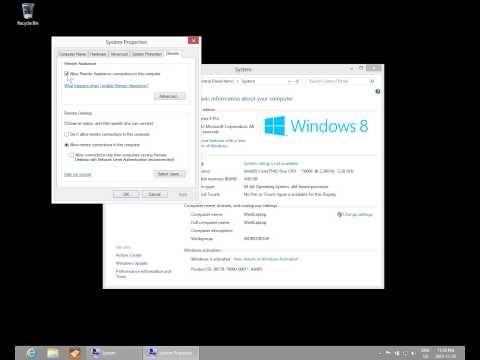The height and width of the screenshot is (360, 480).
Task: Open Windows Update link in See also
Action: [x=132, y=263]
